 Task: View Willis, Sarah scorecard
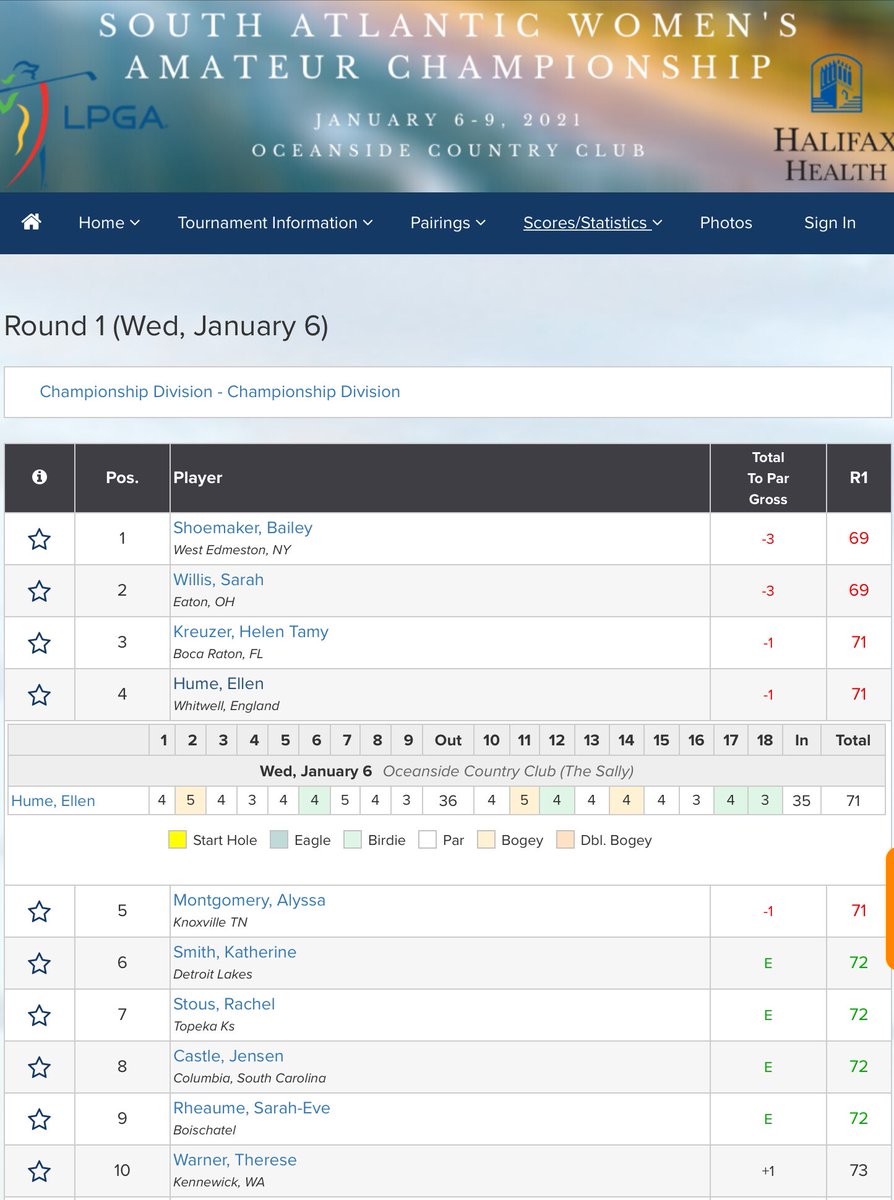tap(218, 579)
